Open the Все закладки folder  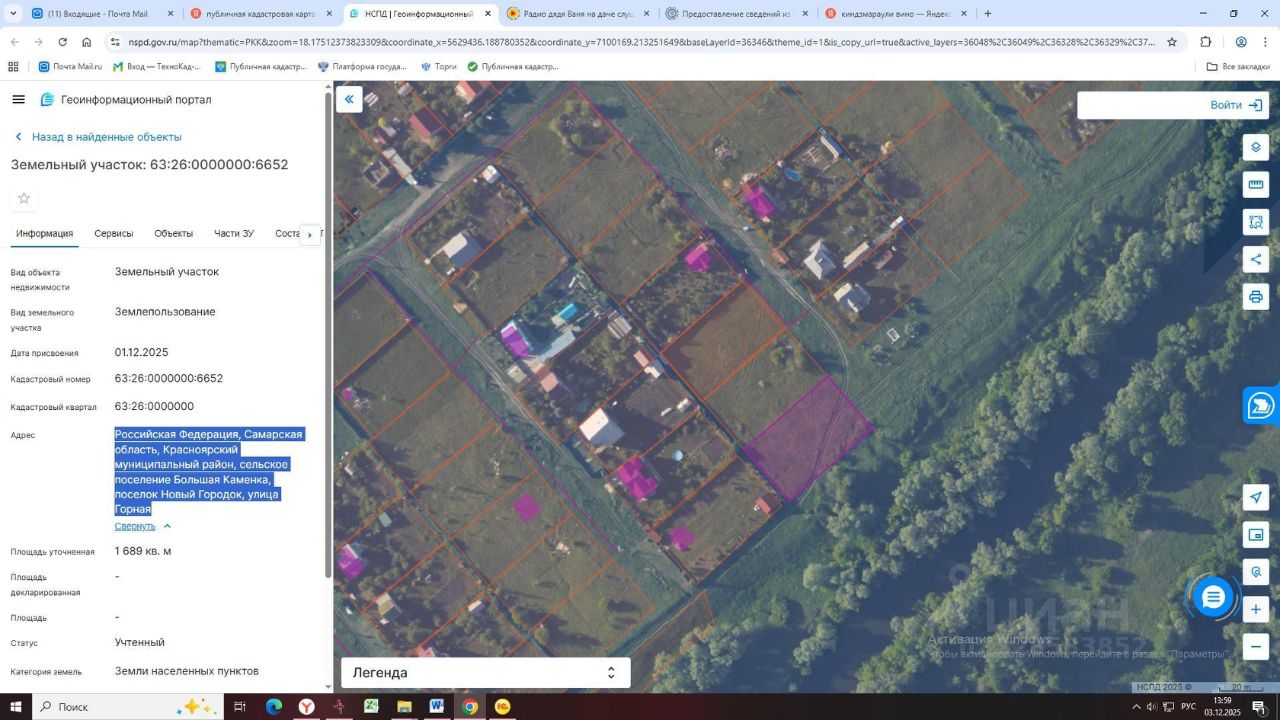pyautogui.click(x=1238, y=66)
